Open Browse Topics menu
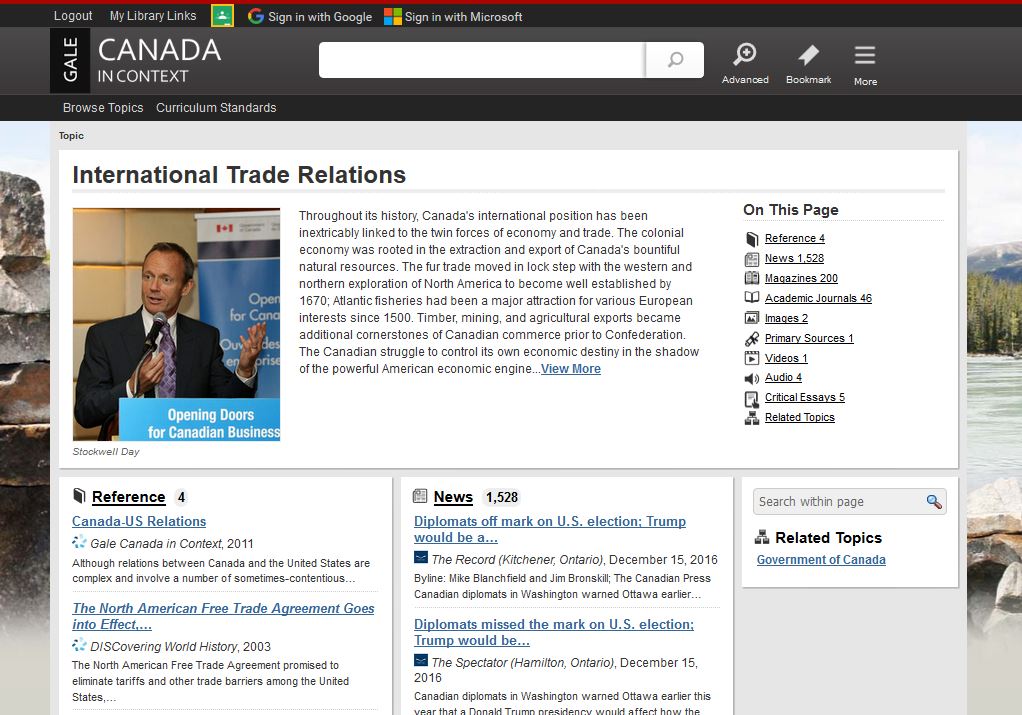This screenshot has width=1022, height=715. tap(103, 108)
